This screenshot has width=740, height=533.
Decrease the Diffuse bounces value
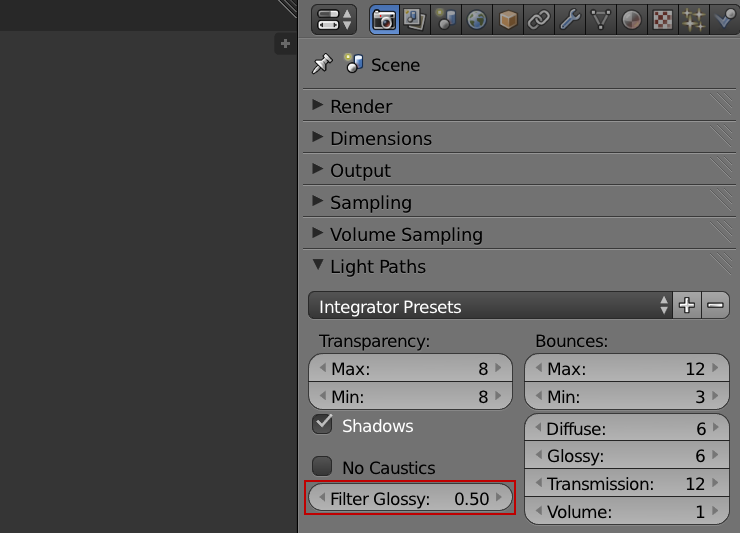pyautogui.click(x=538, y=427)
